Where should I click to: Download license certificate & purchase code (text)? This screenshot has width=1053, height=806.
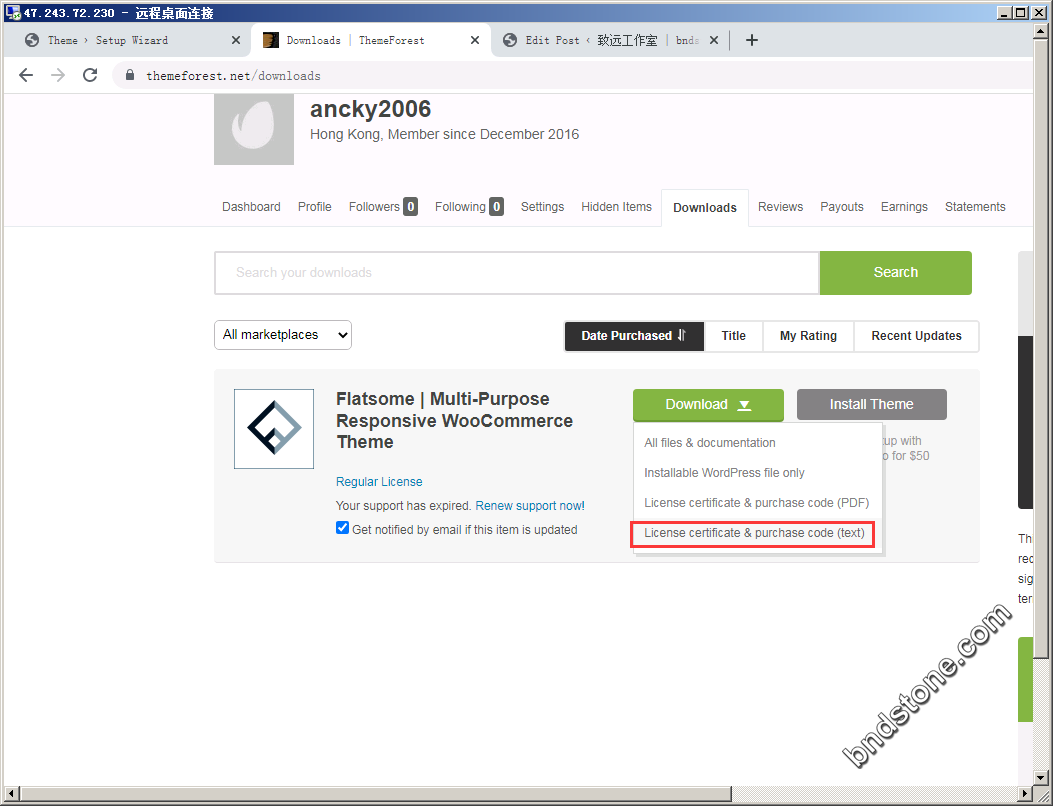click(754, 533)
